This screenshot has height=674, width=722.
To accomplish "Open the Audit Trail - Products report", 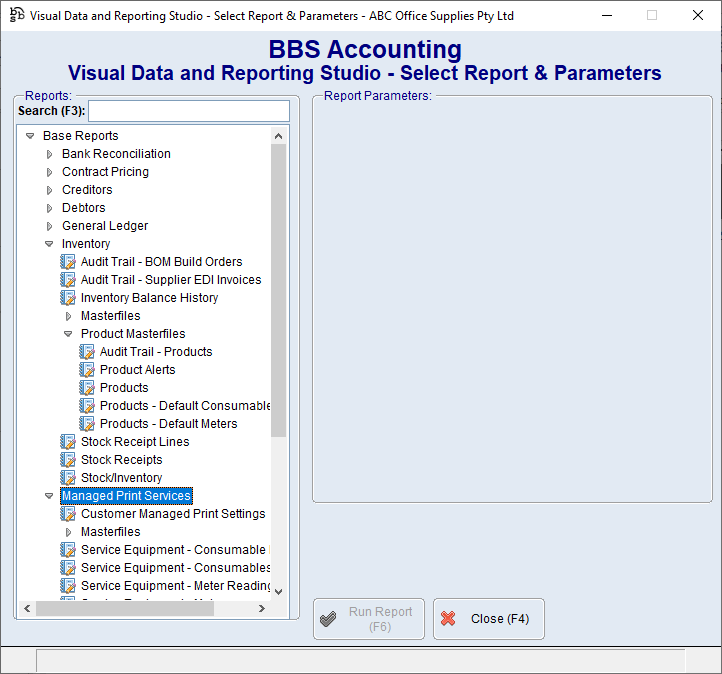I will (156, 352).
